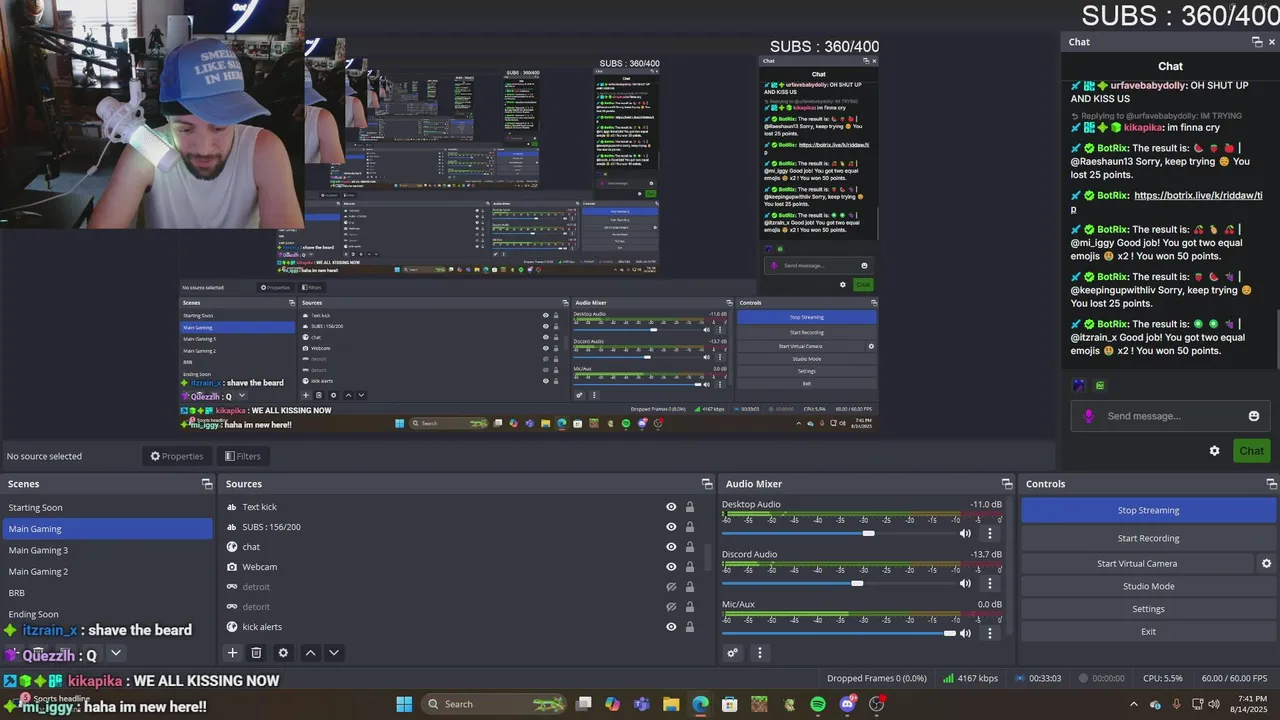This screenshot has width=1280, height=720.
Task: Open virtual camera settings gear icon
Action: pyautogui.click(x=1266, y=564)
